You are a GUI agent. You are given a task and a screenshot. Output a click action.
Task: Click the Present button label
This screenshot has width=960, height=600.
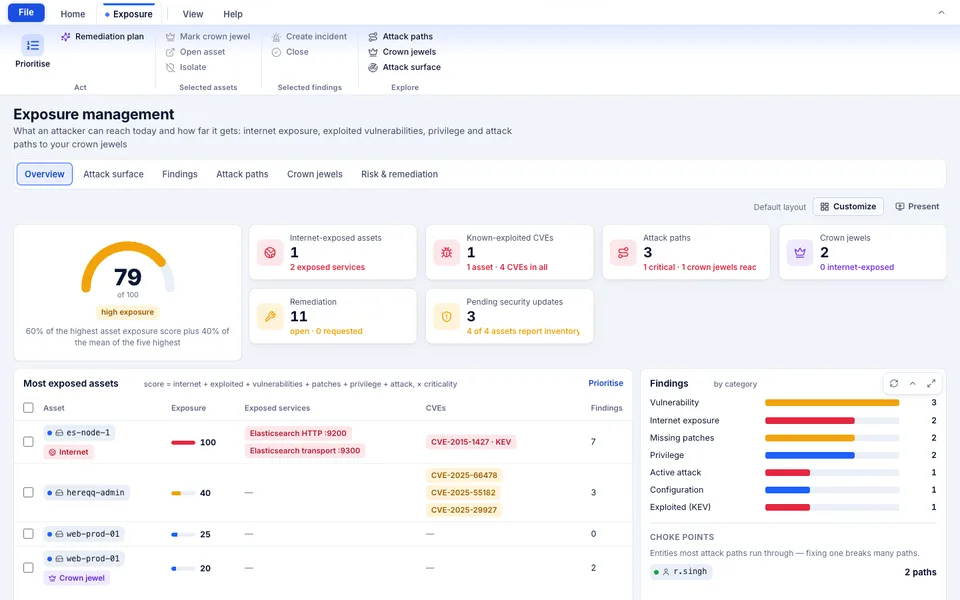click(924, 206)
